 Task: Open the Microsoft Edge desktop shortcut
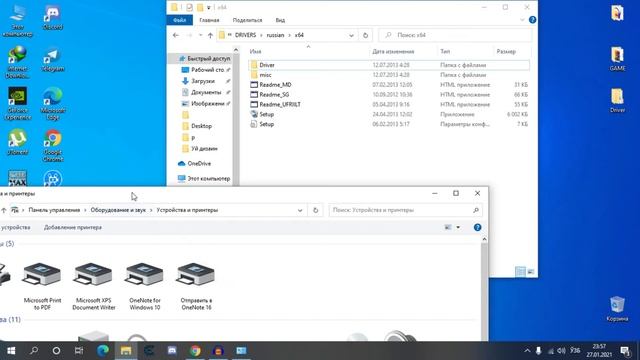point(53,104)
